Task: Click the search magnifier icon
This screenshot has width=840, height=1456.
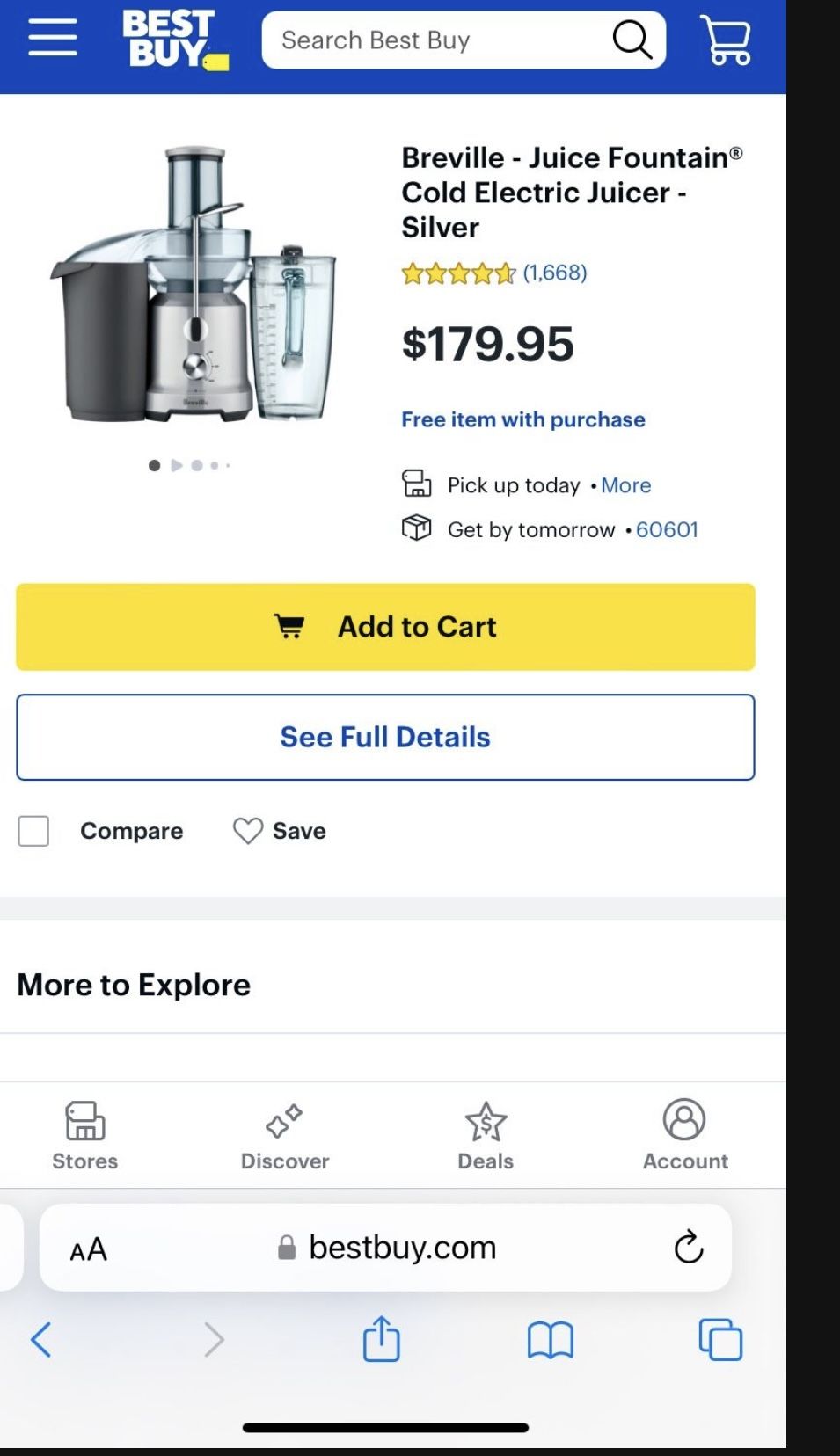Action: pos(632,40)
